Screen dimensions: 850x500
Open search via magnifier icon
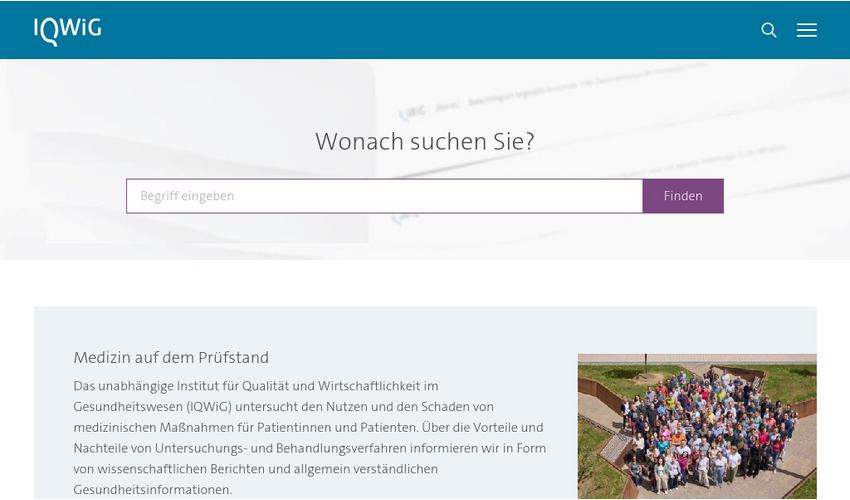[x=769, y=30]
